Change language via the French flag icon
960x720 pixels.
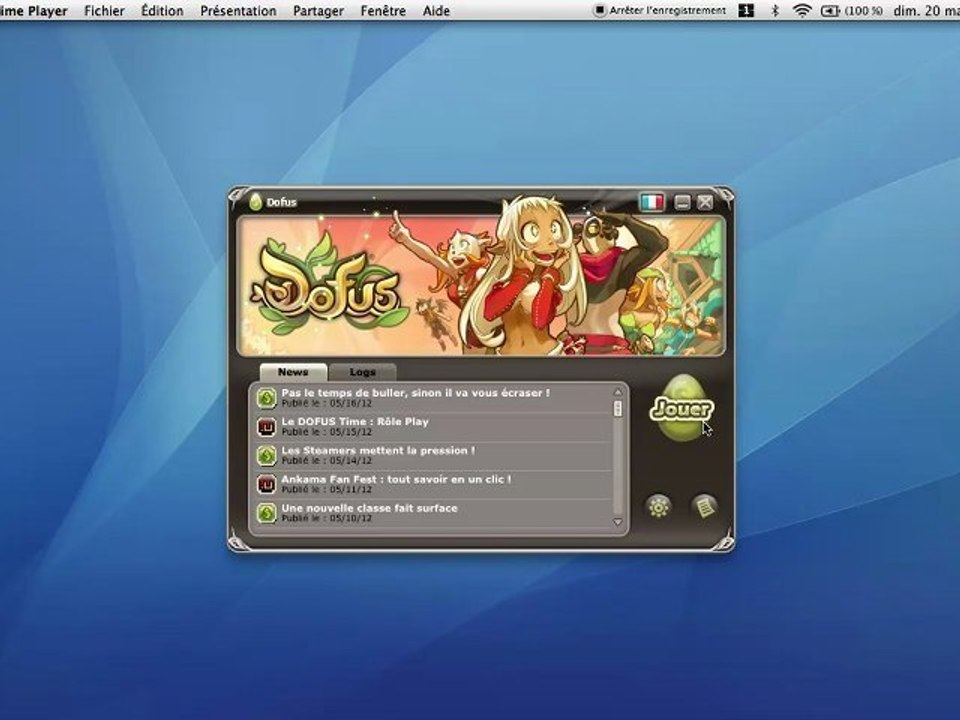pos(651,202)
